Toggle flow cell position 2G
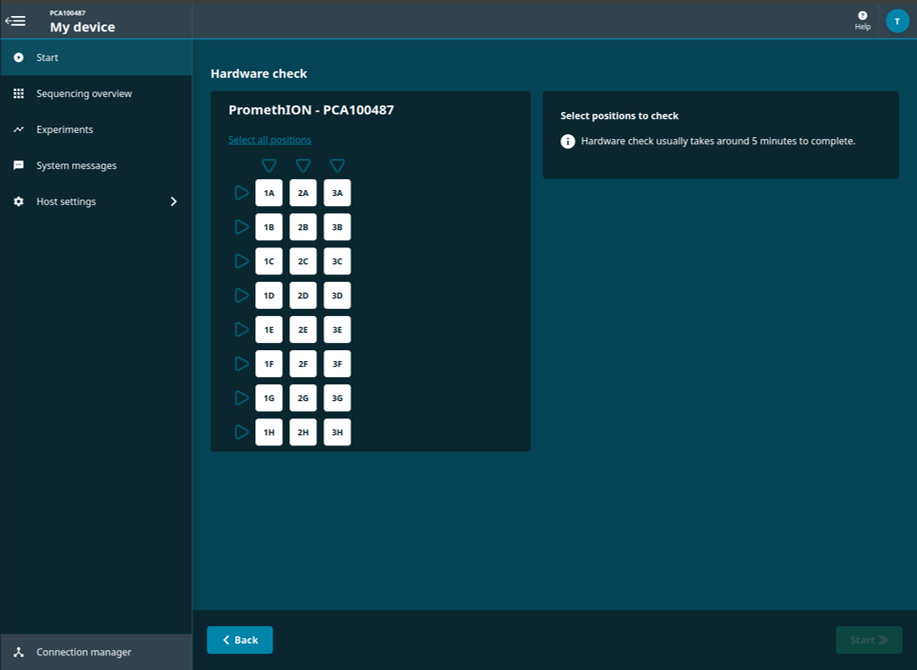Viewport: 917px width, 670px height. 303,398
